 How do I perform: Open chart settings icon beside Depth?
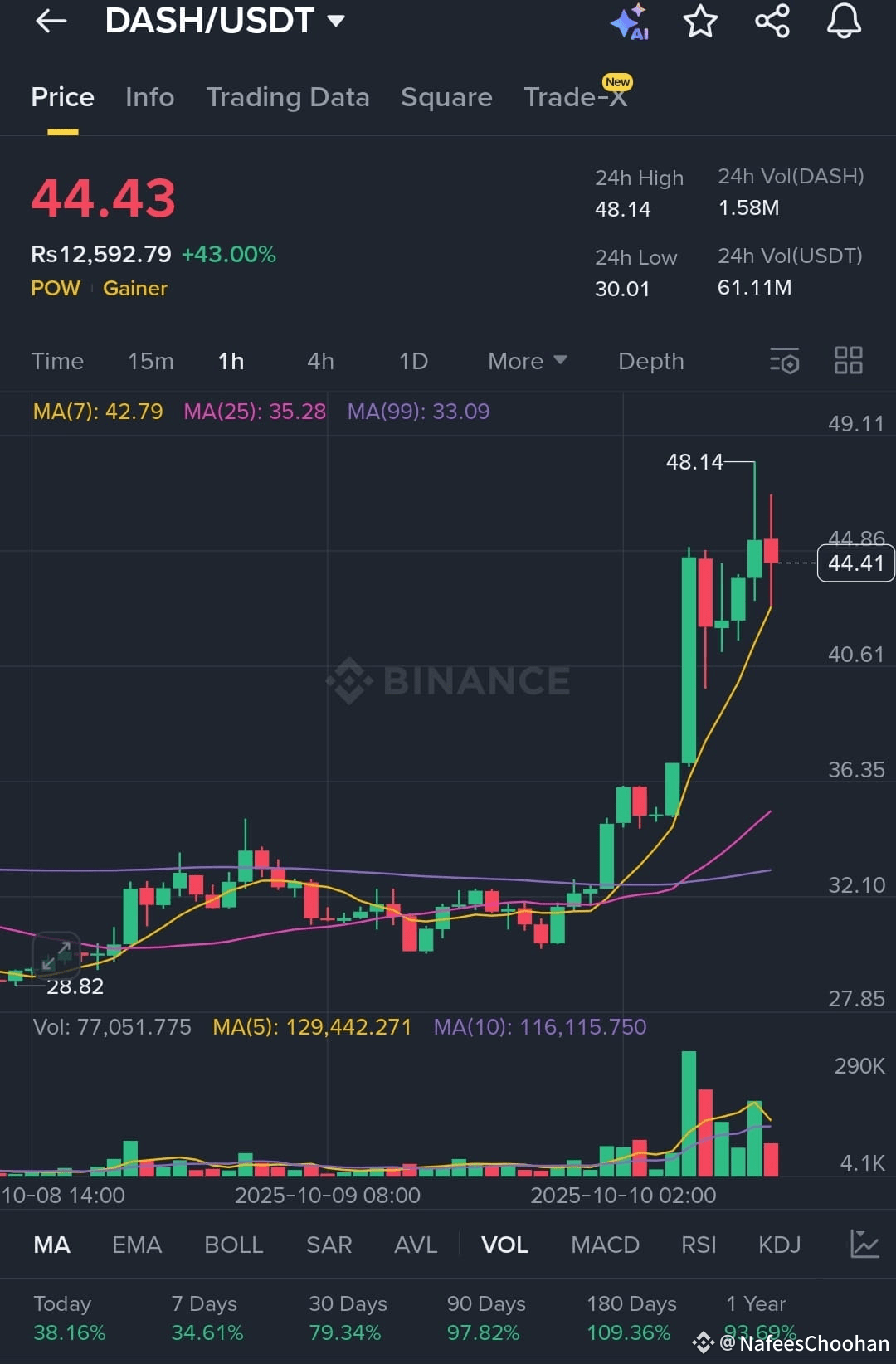click(784, 361)
